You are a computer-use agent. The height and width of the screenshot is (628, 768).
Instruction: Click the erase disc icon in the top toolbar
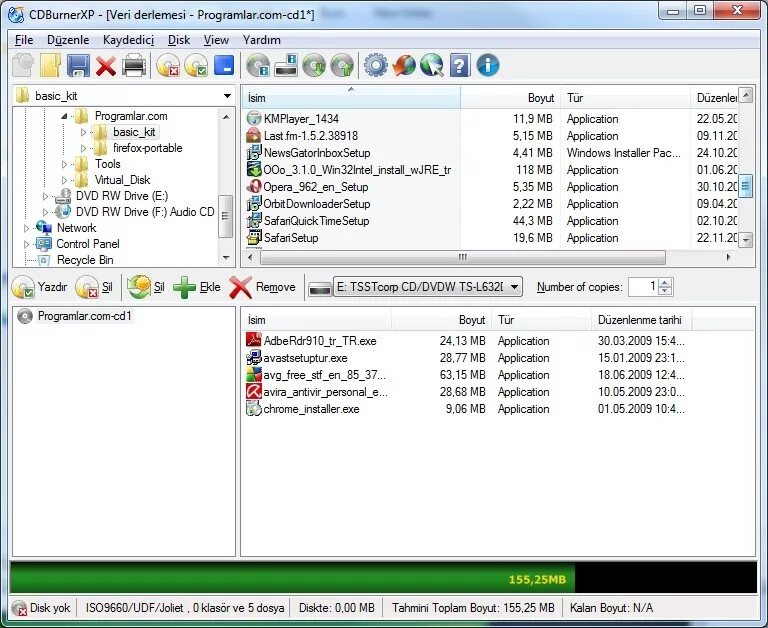tap(168, 66)
